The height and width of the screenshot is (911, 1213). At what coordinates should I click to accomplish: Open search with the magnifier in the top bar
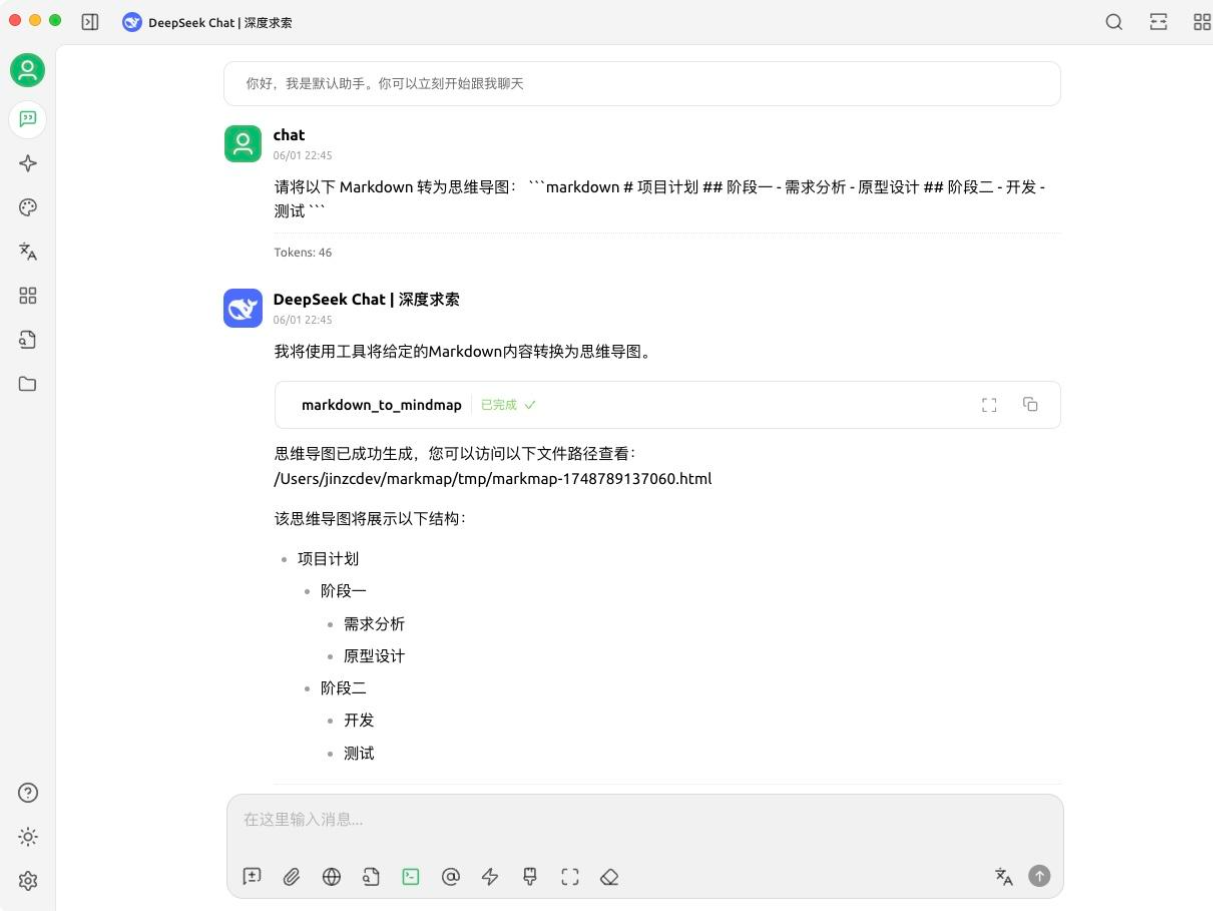1113,21
